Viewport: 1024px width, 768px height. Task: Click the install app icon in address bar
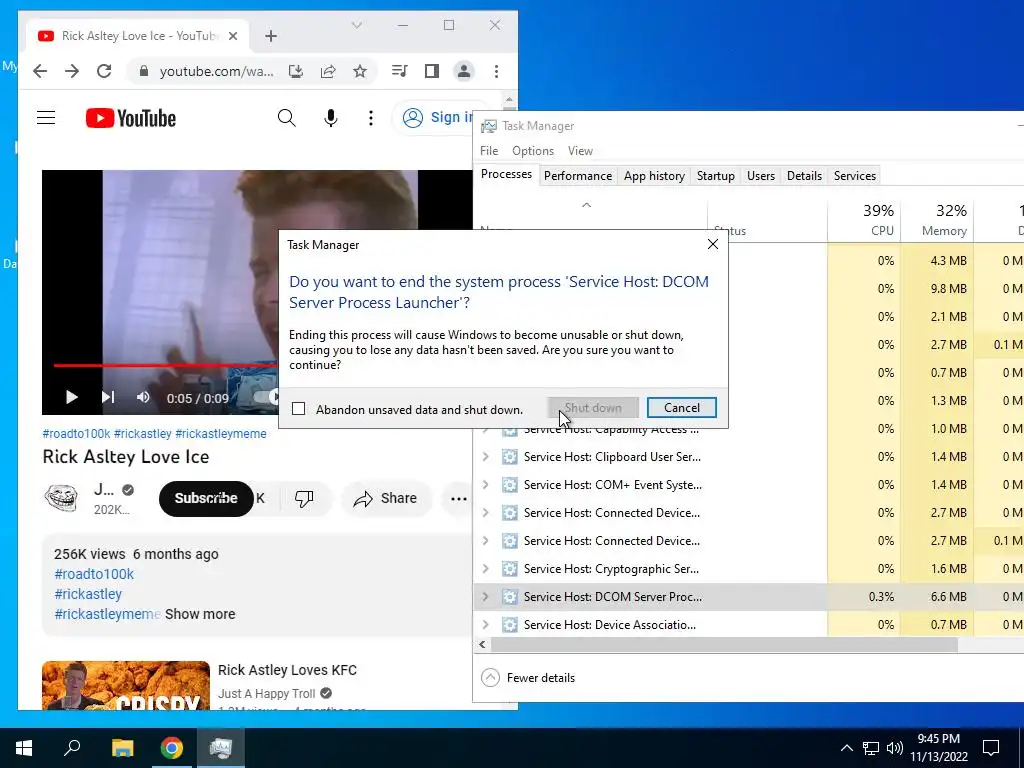point(296,71)
